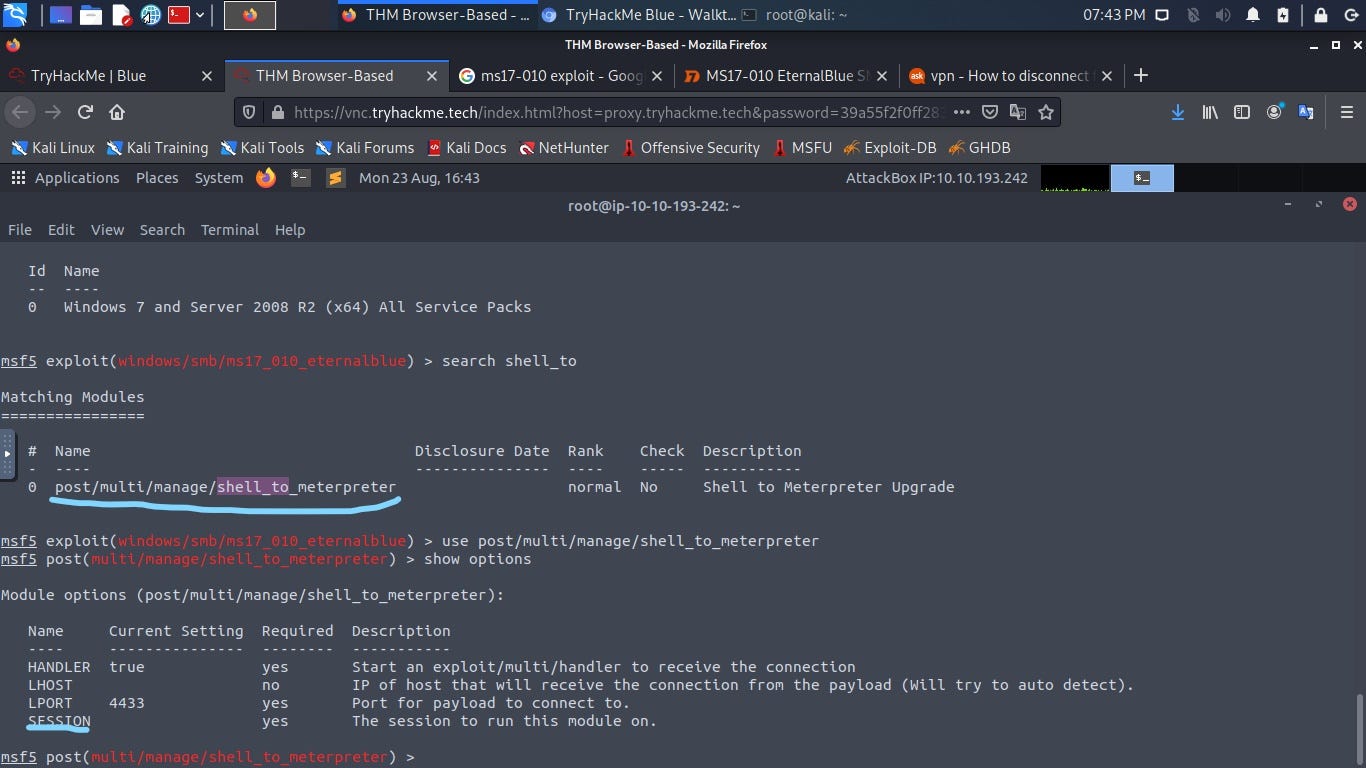Open Offensive Security bookmark
1366x768 pixels.
tap(691, 147)
